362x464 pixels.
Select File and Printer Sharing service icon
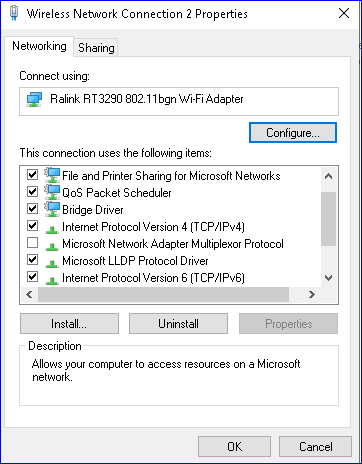[52, 175]
